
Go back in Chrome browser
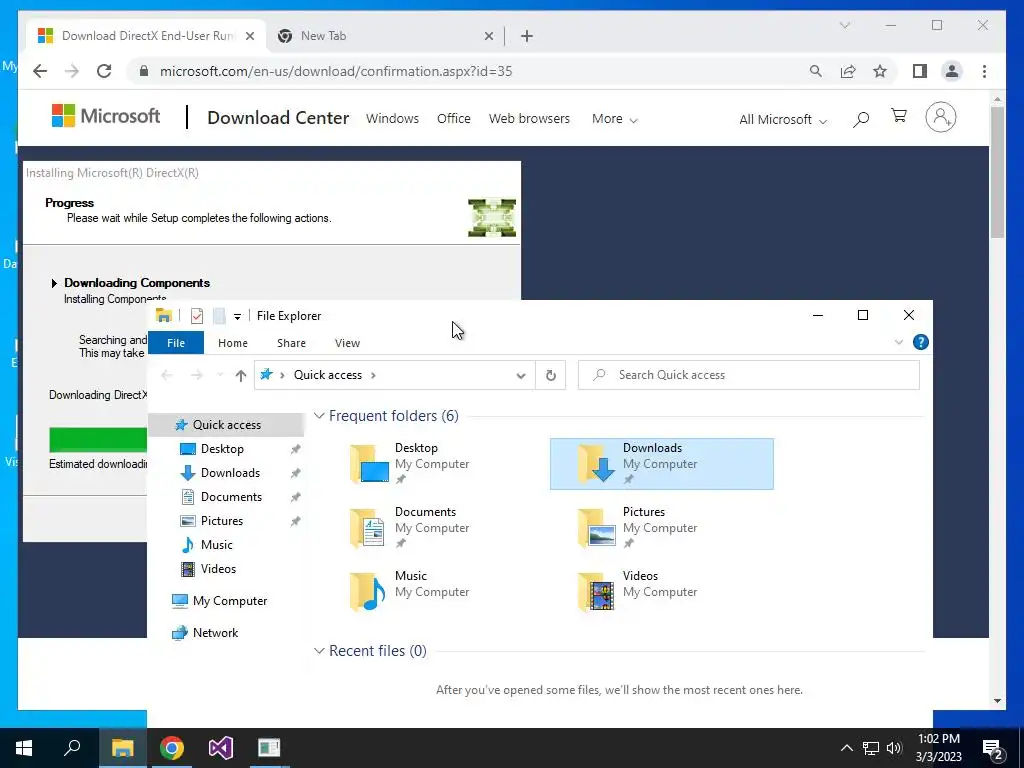(x=40, y=71)
